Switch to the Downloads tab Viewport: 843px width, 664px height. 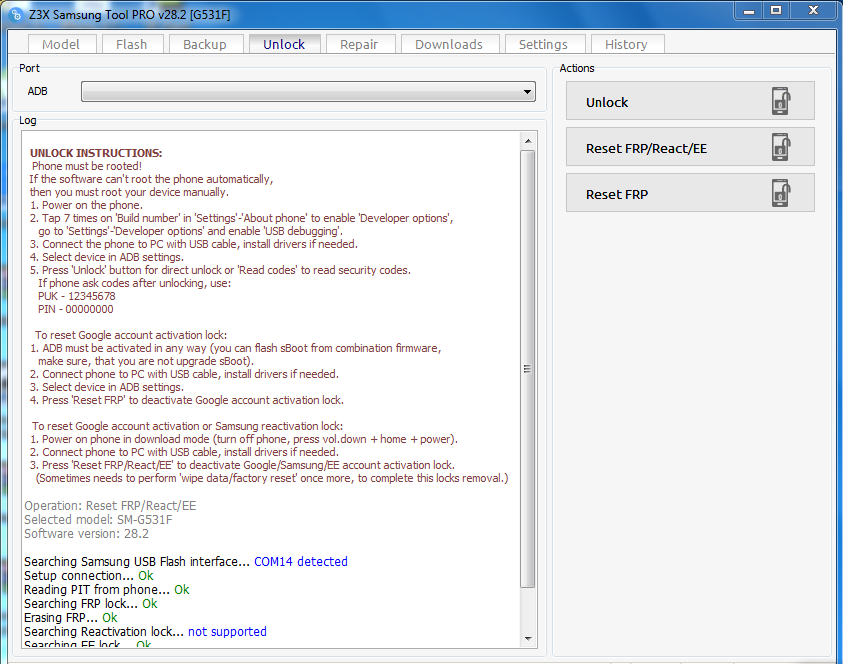point(448,44)
